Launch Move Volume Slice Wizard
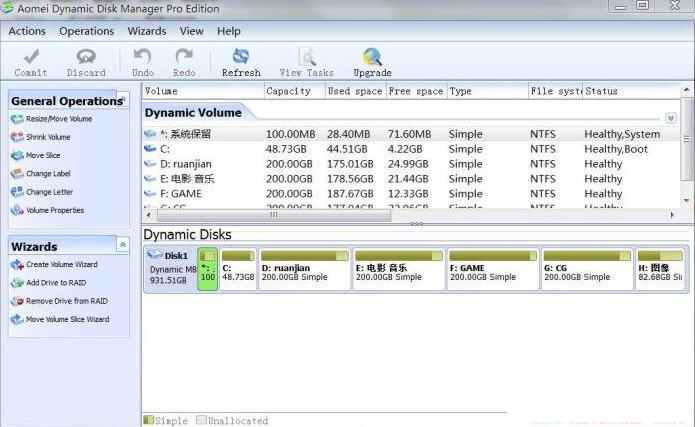This screenshot has height=427, width=695. pos(60,319)
